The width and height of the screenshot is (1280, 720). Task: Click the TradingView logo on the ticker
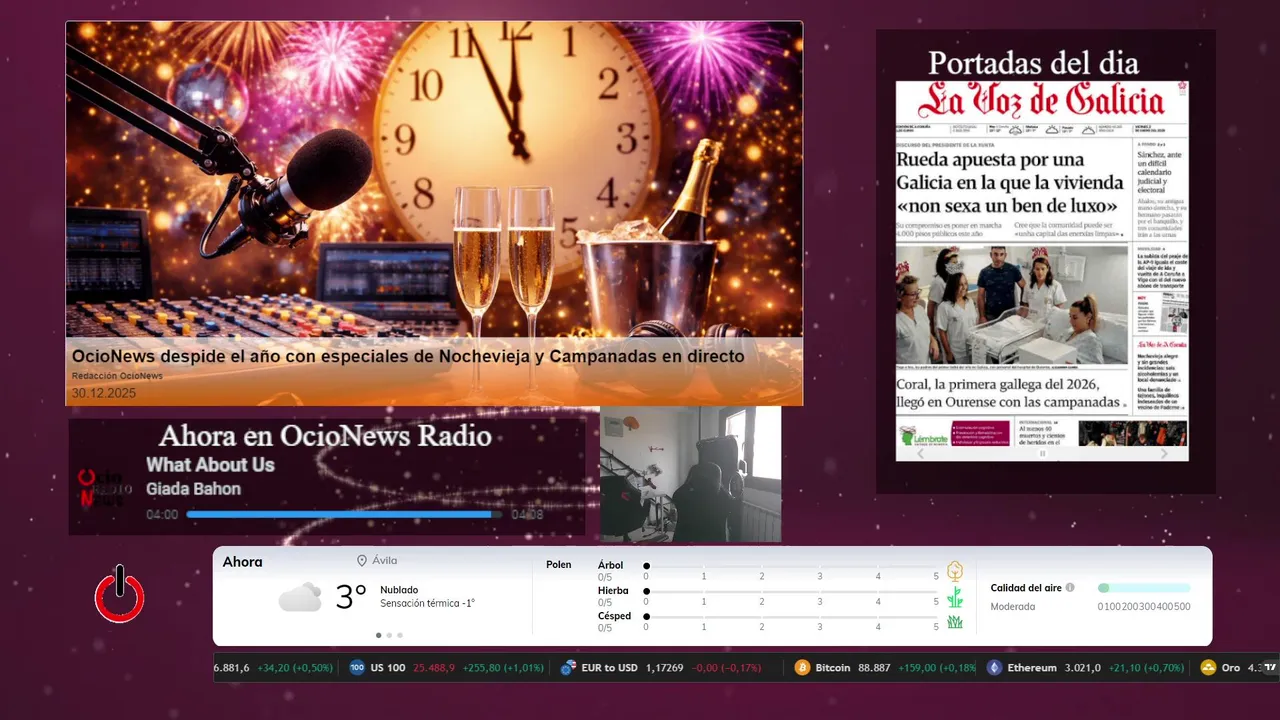(1271, 668)
